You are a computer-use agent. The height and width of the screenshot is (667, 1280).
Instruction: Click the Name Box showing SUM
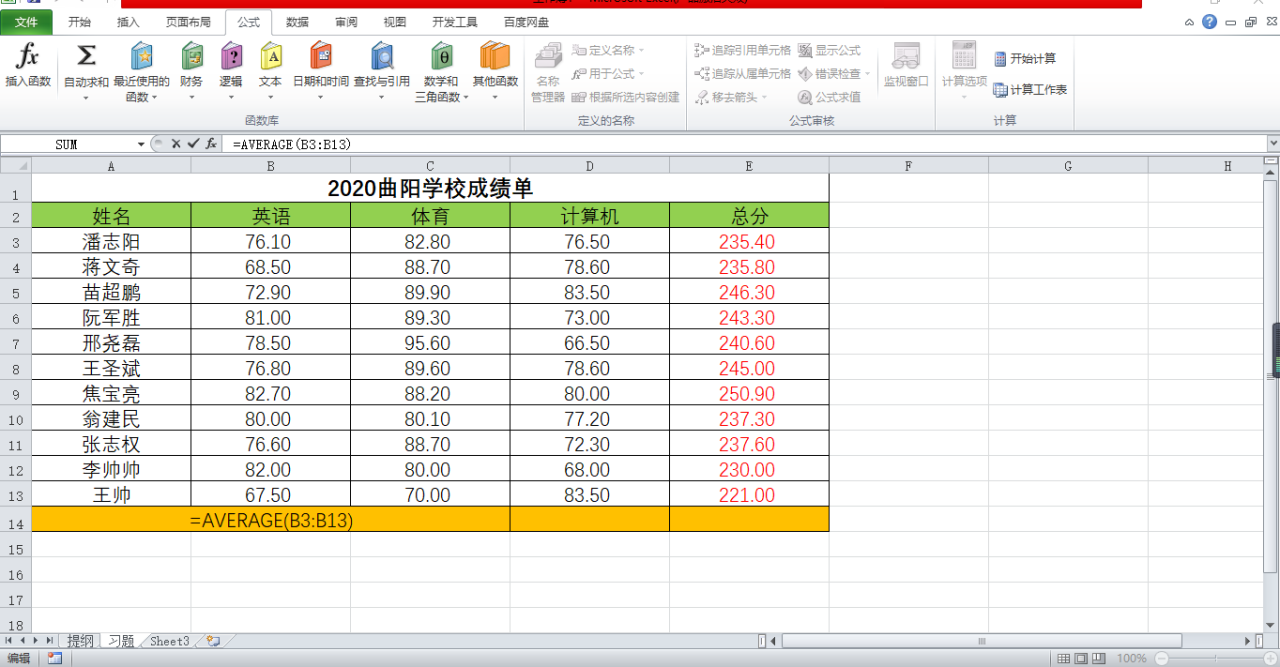(68, 144)
